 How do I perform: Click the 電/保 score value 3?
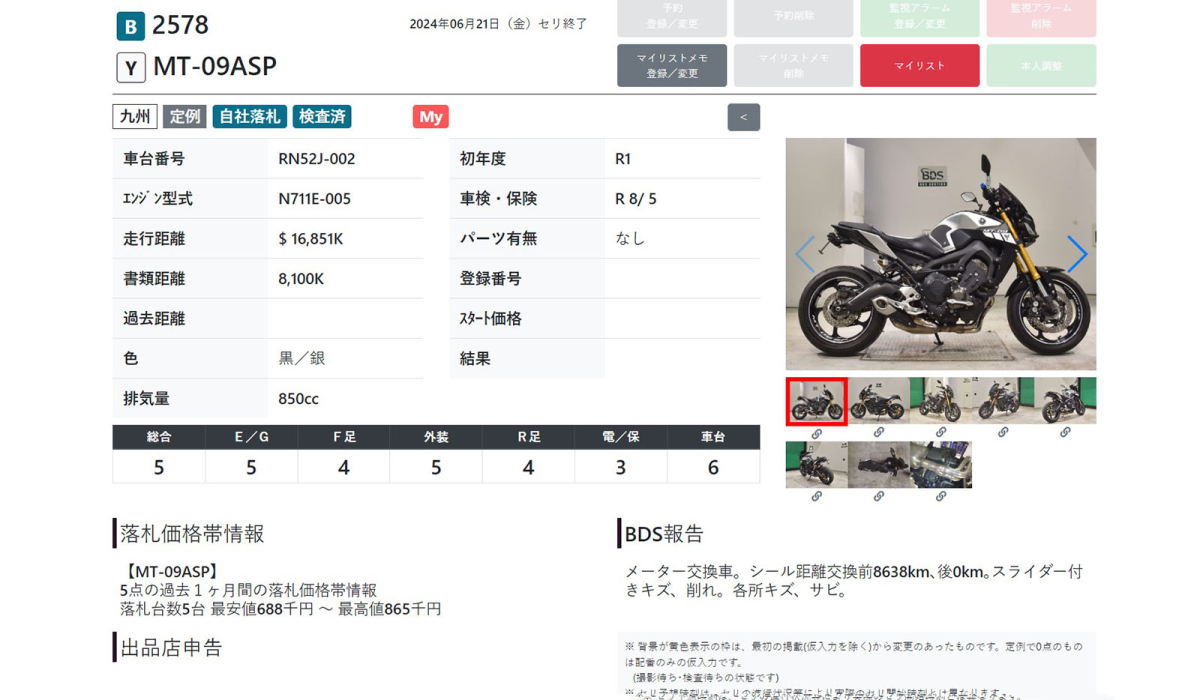pos(621,467)
